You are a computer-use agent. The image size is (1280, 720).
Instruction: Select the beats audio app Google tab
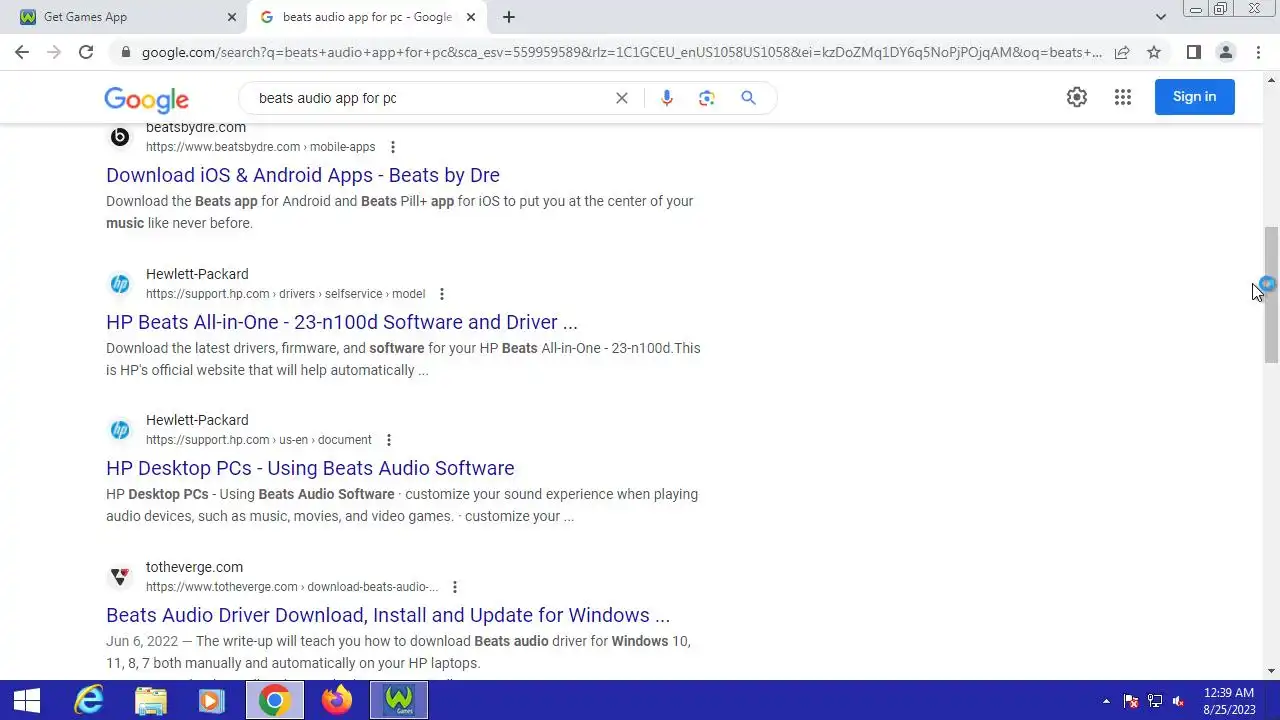pyautogui.click(x=366, y=17)
